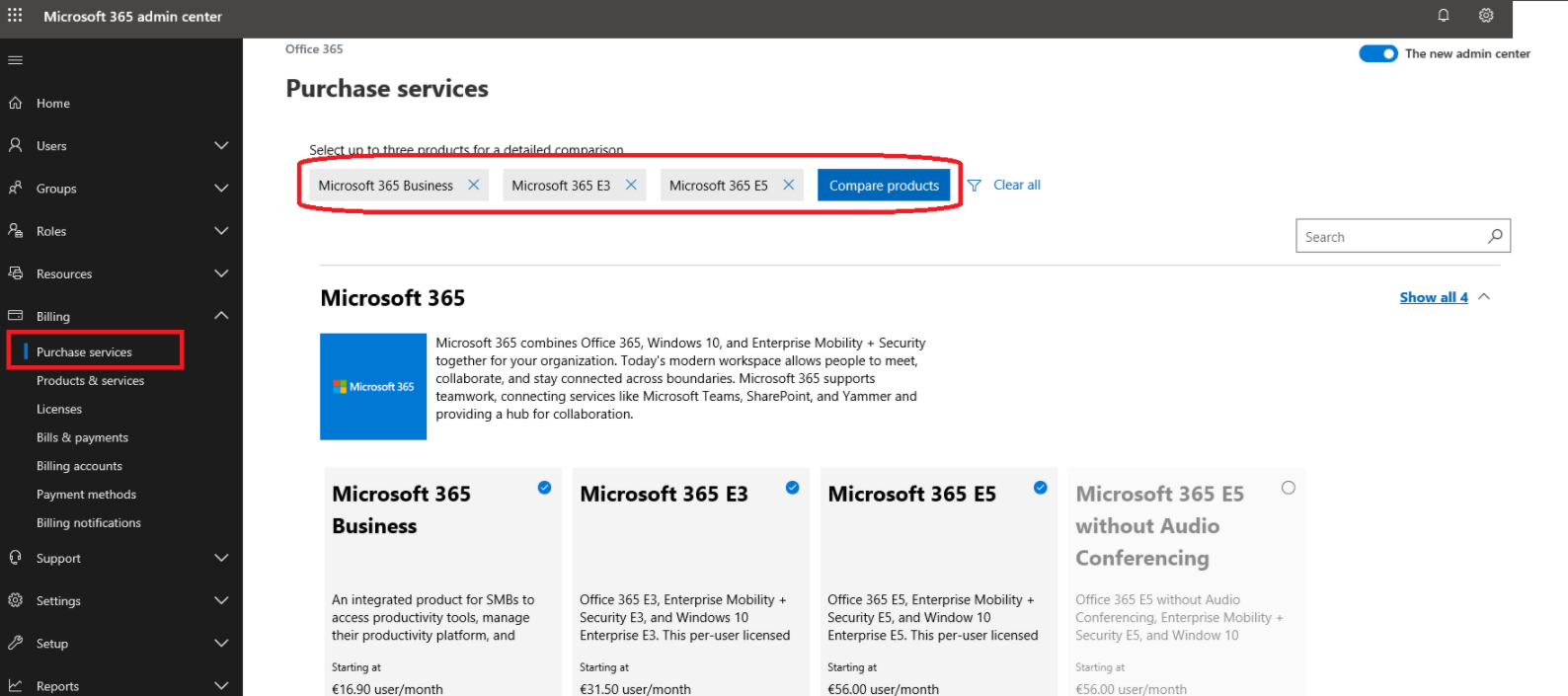Click the Users person icon

[15, 145]
